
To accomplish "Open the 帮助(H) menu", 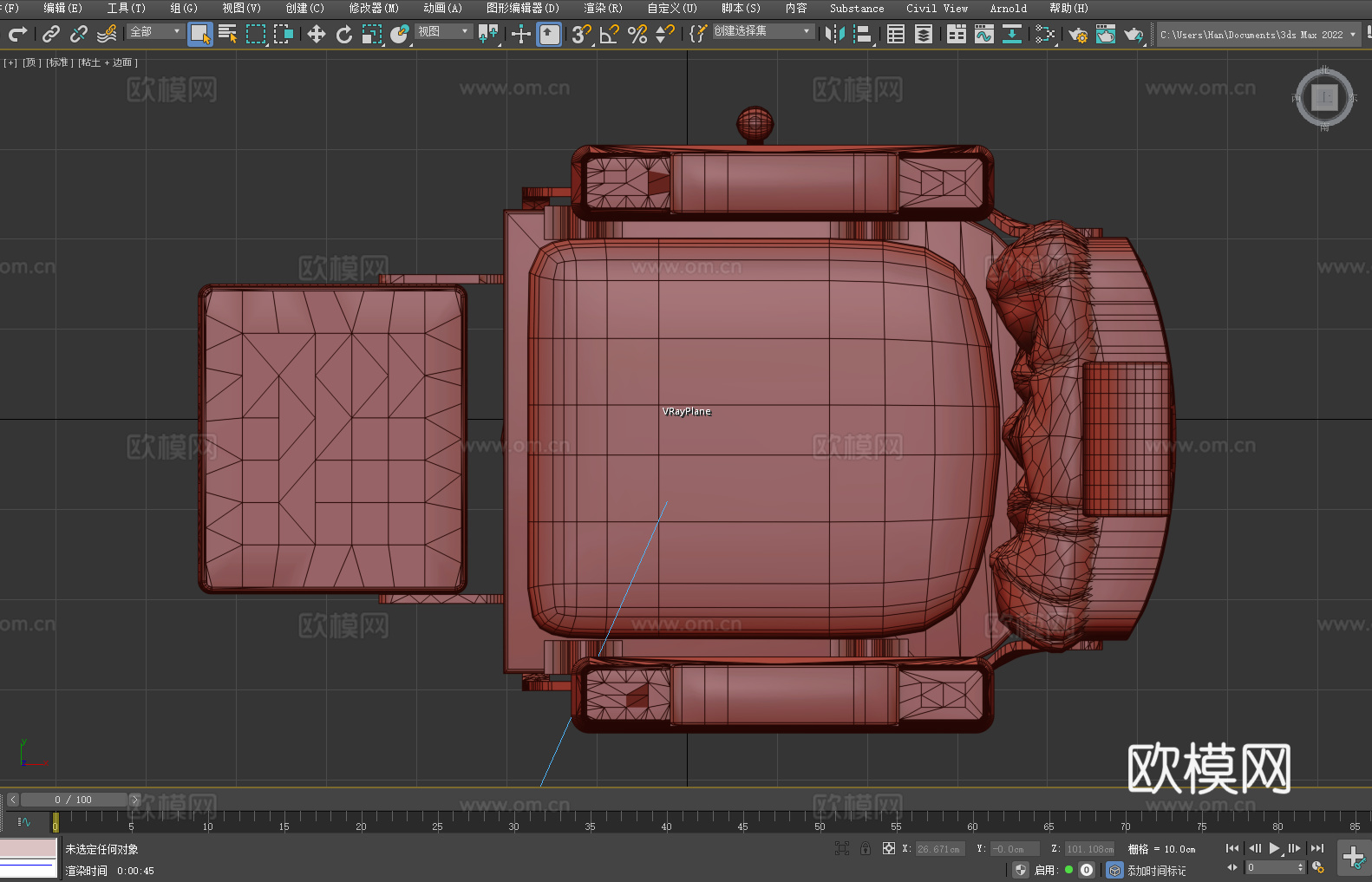I will (x=1068, y=8).
